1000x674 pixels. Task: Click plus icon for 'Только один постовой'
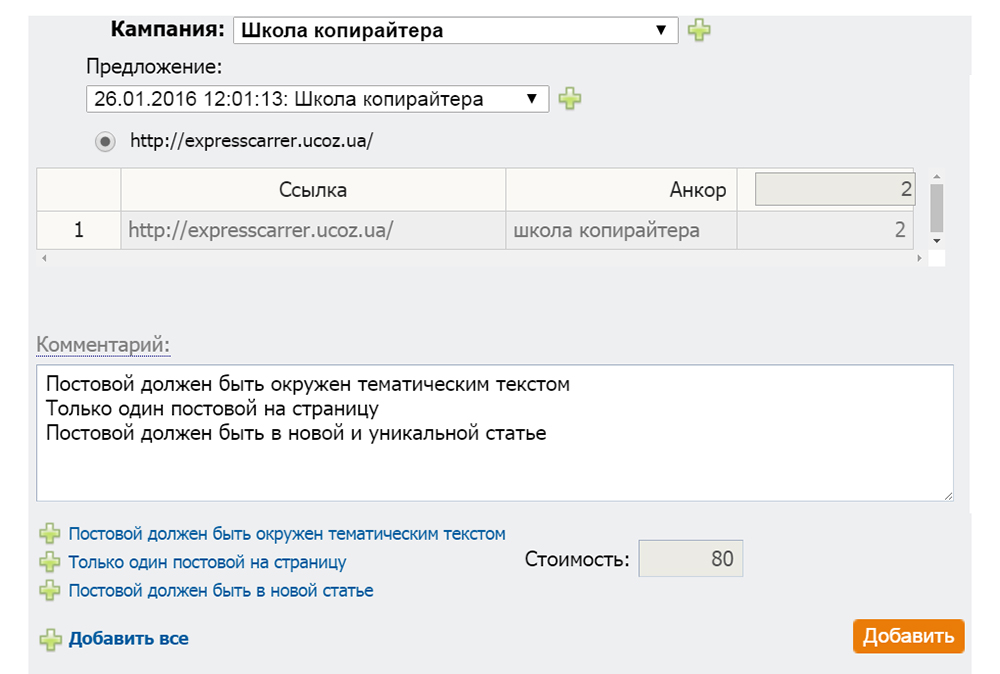49,563
